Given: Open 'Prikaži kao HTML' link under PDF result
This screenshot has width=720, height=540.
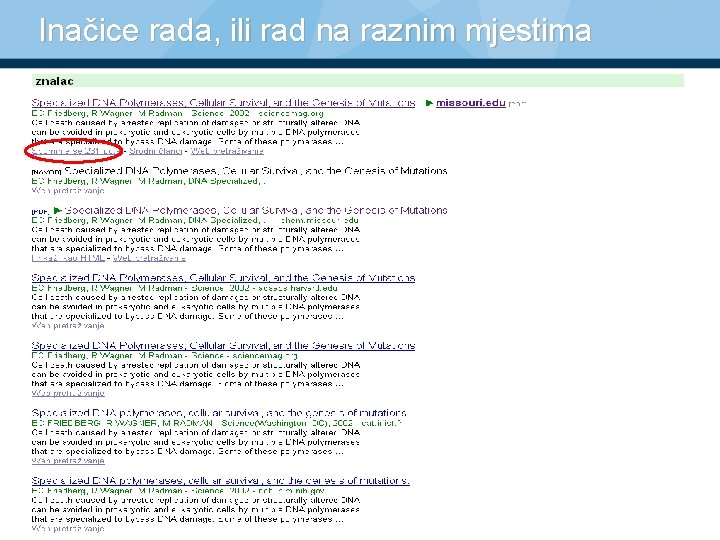Looking at the screenshot, I should (x=68, y=258).
